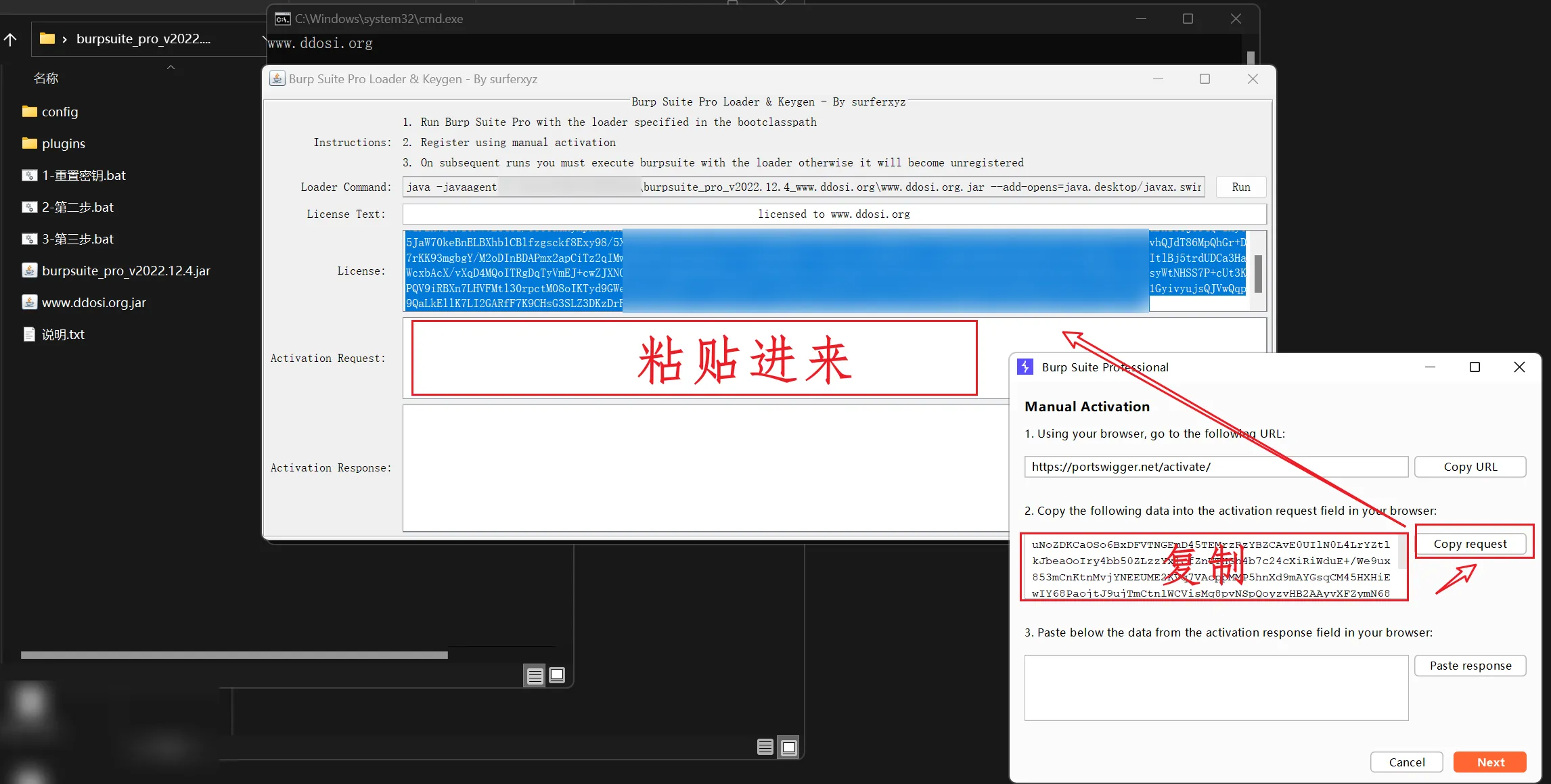This screenshot has height=784, width=1551.
Task: Click the cmd window vertical scrollbar
Action: pyautogui.click(x=1251, y=57)
